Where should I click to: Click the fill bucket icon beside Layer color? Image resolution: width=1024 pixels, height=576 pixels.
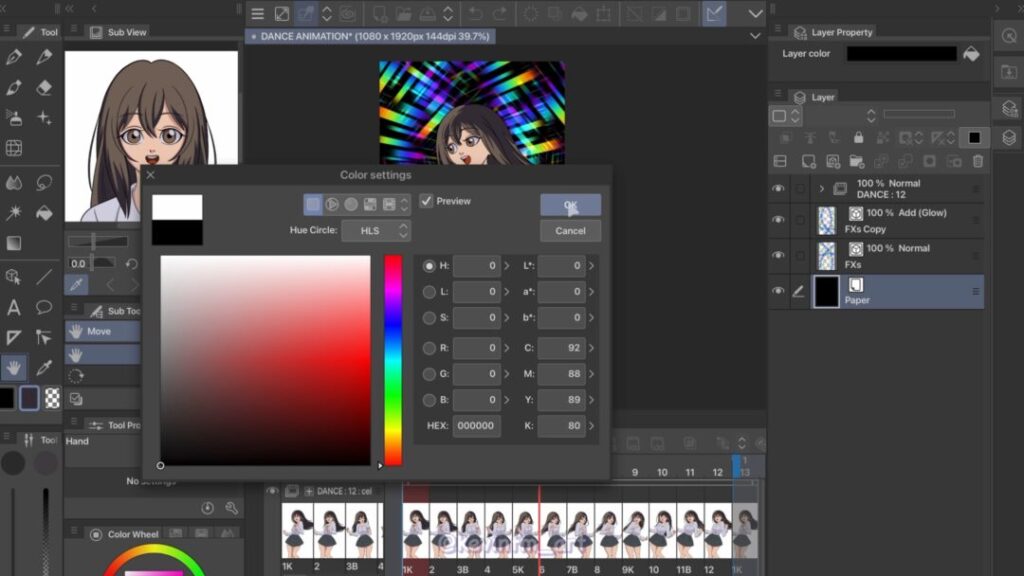tap(971, 54)
